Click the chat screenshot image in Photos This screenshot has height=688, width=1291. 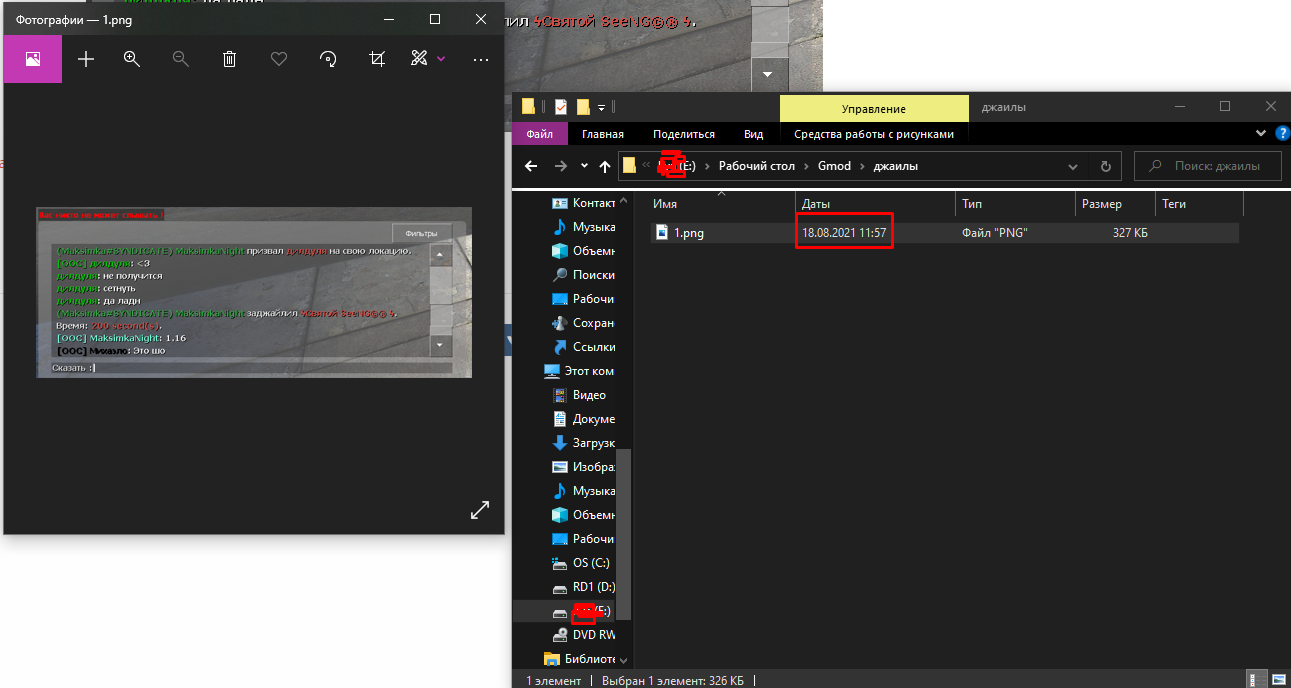click(x=254, y=293)
